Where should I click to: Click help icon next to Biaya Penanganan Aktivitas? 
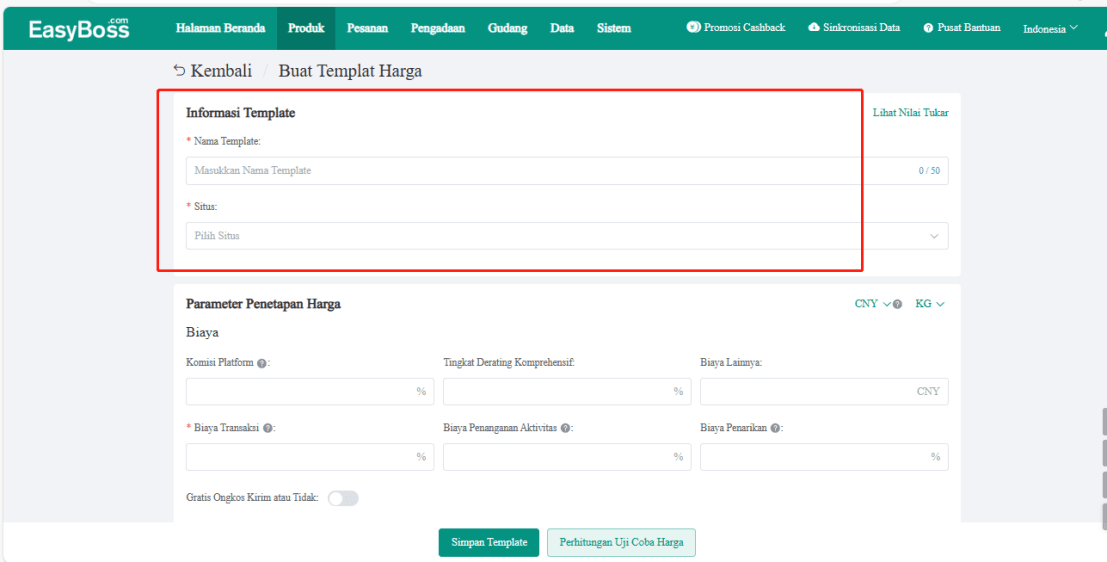(x=566, y=428)
